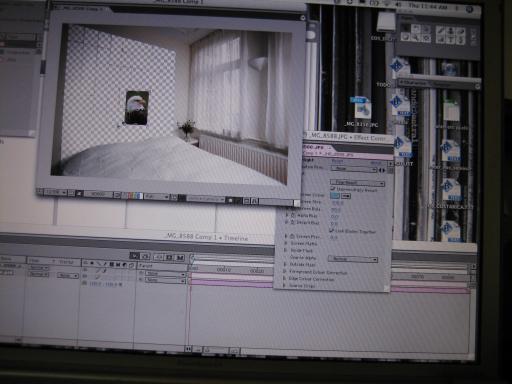The height and width of the screenshot is (384, 512).
Task: Click Reset link for Keylight effect
Action: (337, 161)
